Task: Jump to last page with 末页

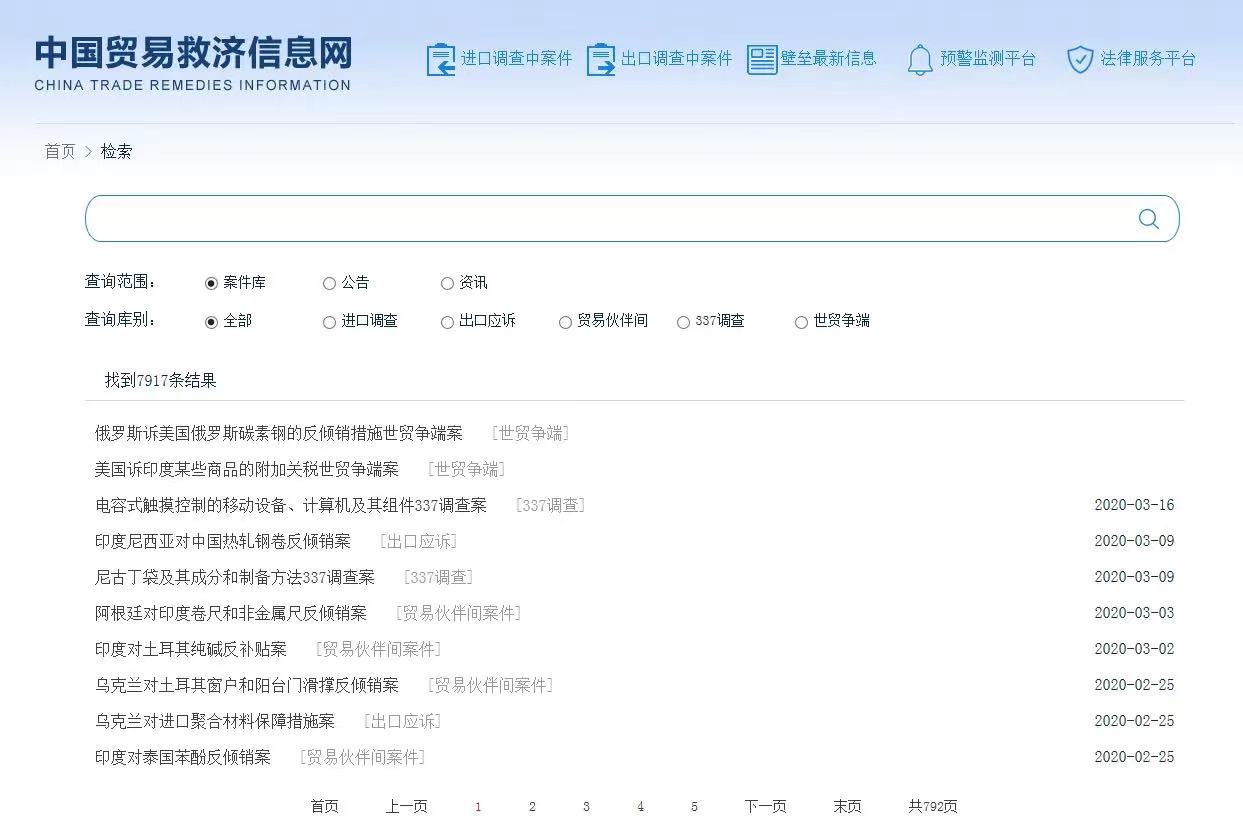Action: tap(847, 806)
